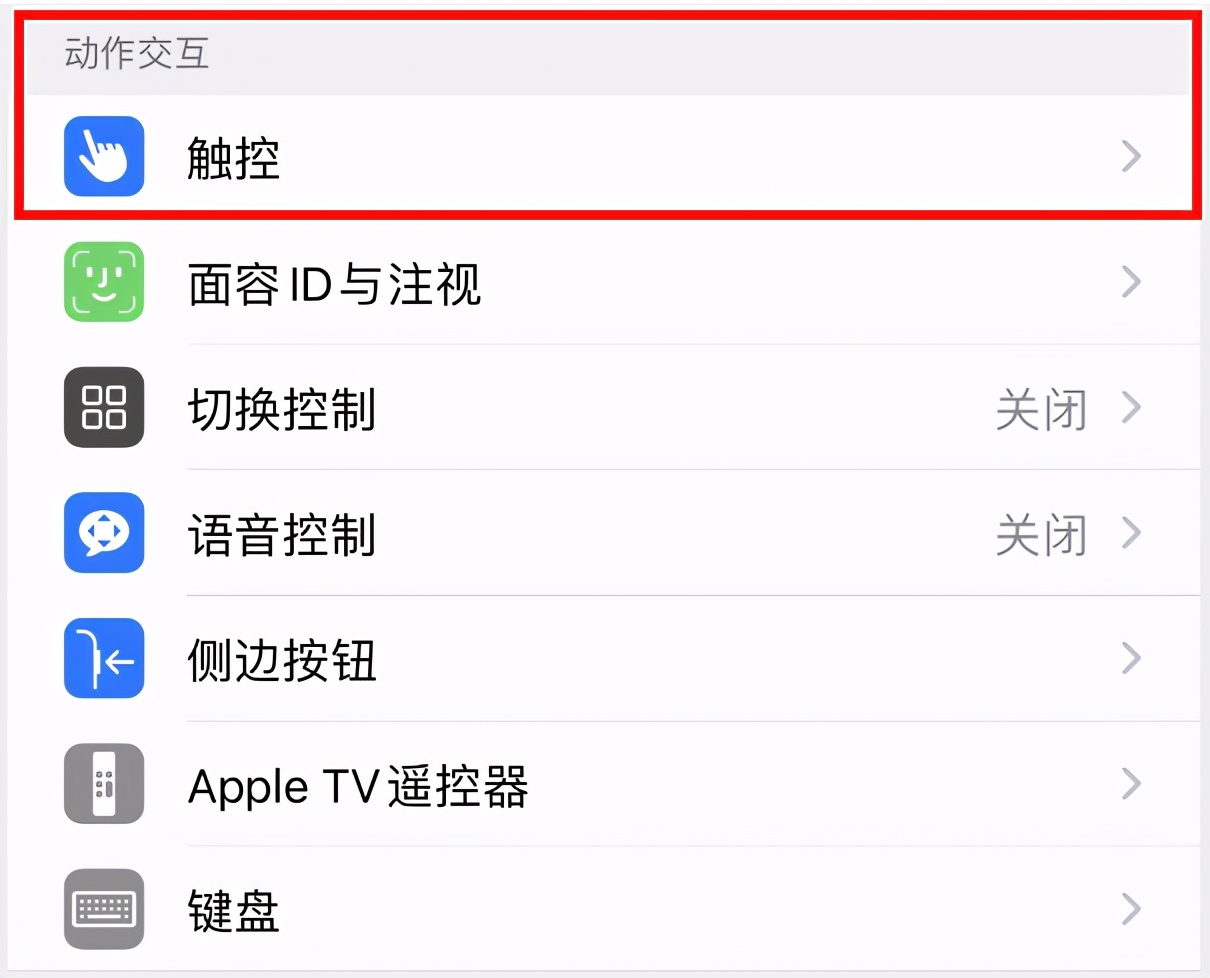Select the gray Apple TV remote icon
The height and width of the screenshot is (978, 1210).
click(104, 785)
